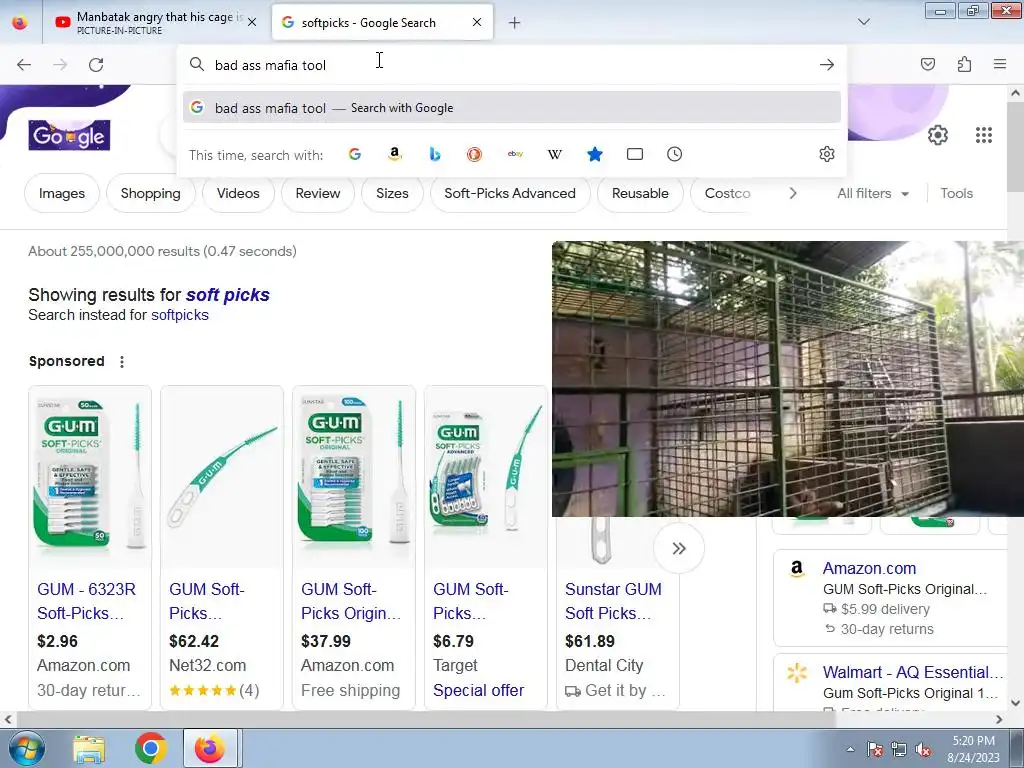This screenshot has width=1024, height=768.
Task: Close the Manbatak YouTube tab
Action: click(252, 22)
